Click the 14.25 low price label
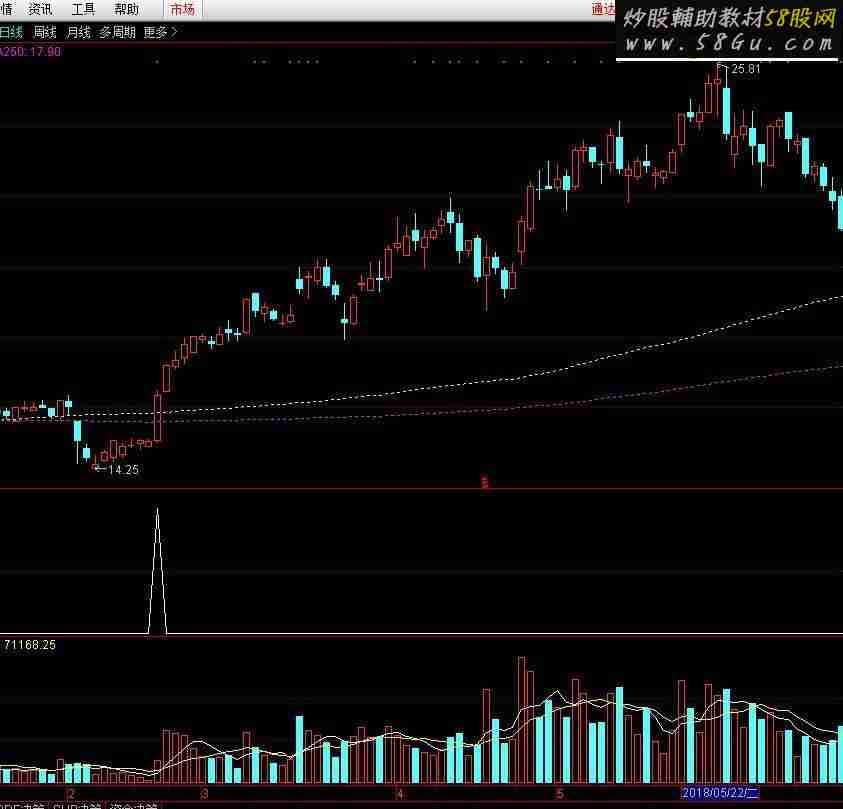843x809 pixels. (123, 470)
